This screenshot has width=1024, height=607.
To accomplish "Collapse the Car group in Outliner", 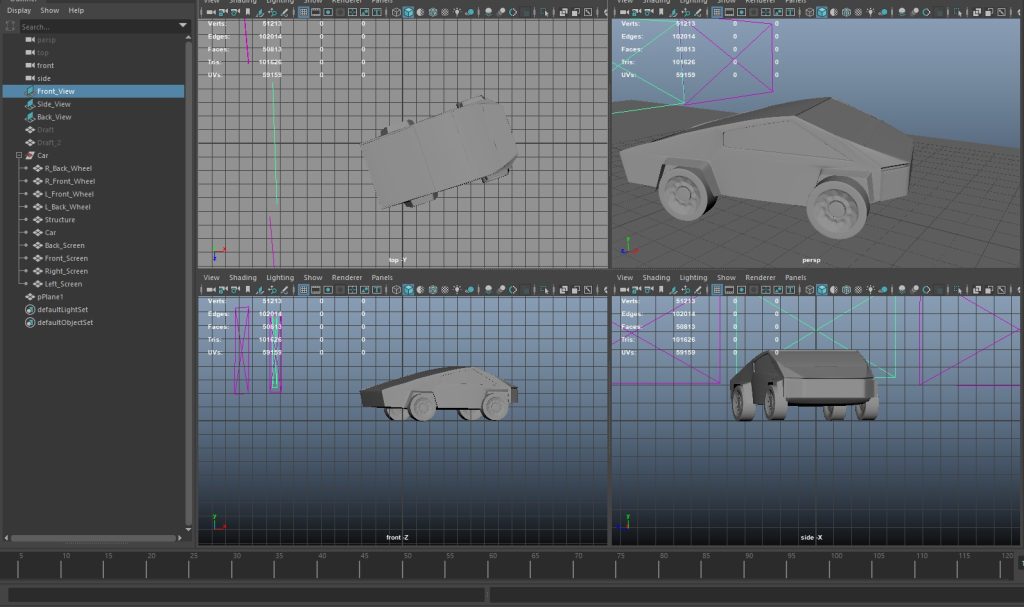I will pos(19,156).
